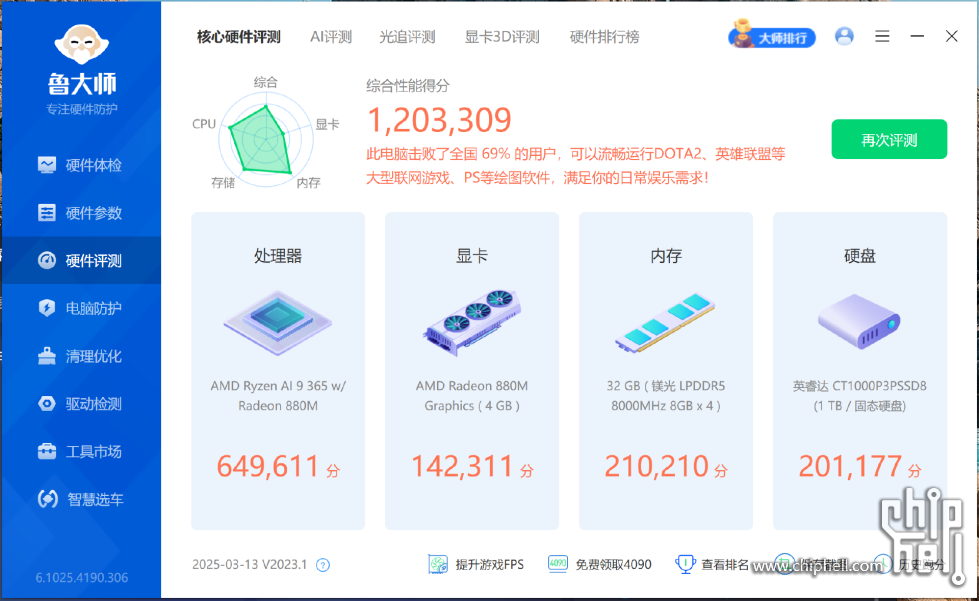This screenshot has width=979, height=601.
Task: Click the 内存 RAM stick image
Action: 666,322
